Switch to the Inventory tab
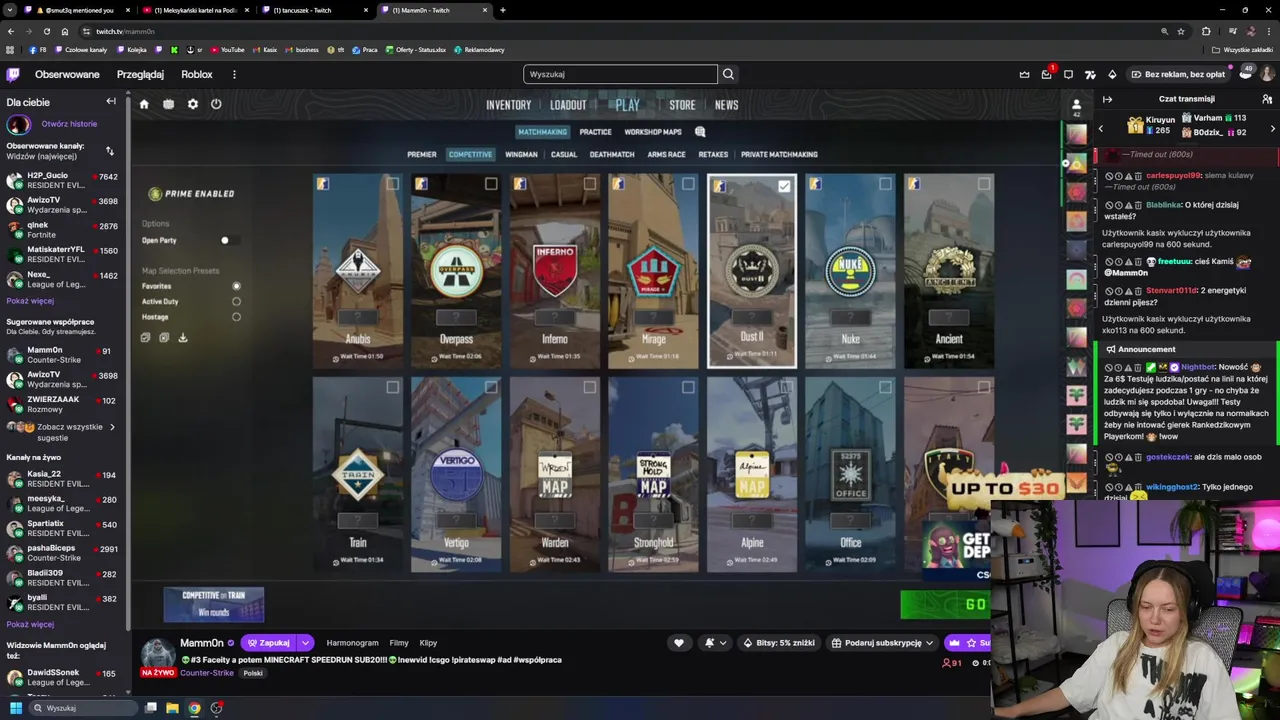Image resolution: width=1280 pixels, height=720 pixels. pos(508,105)
